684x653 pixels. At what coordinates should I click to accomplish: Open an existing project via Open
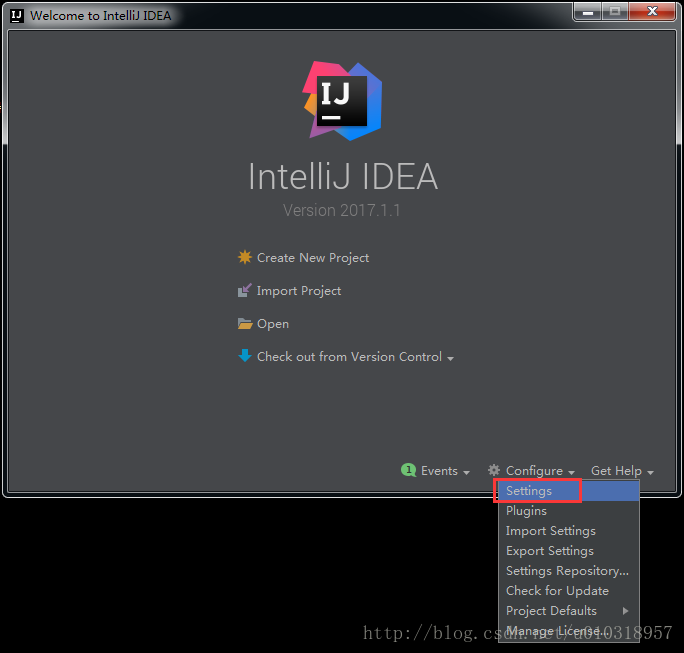point(273,324)
